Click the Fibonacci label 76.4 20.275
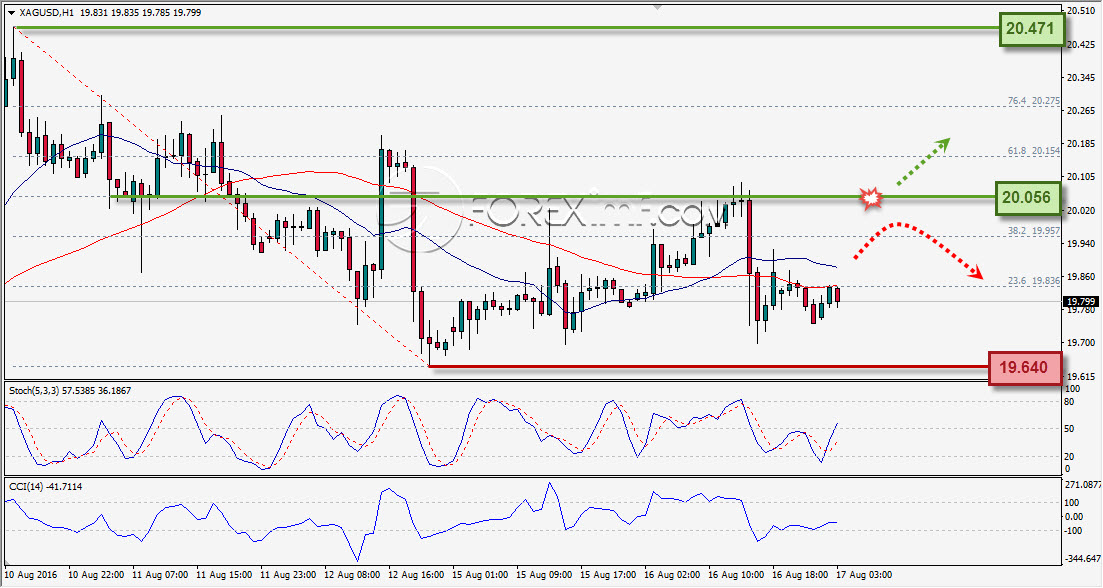Screen dimensions: 1103x588 (1033, 101)
